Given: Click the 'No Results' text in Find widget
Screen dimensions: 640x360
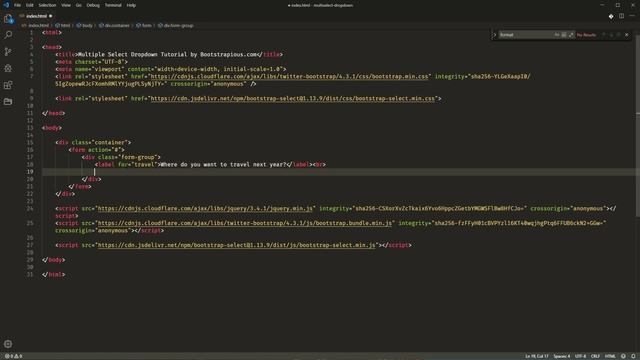Looking at the screenshot, I should [586, 35].
